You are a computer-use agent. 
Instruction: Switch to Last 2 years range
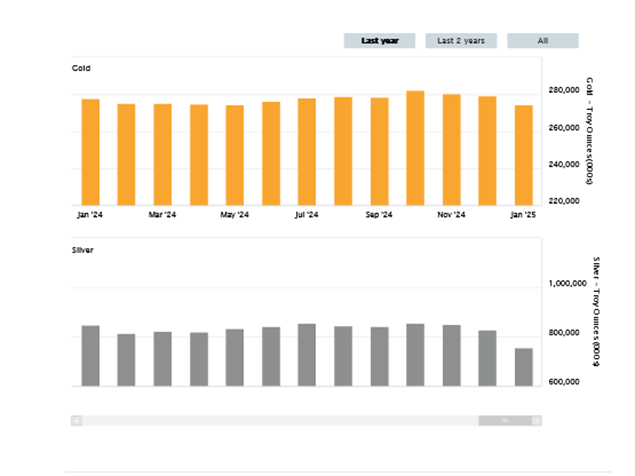461,41
